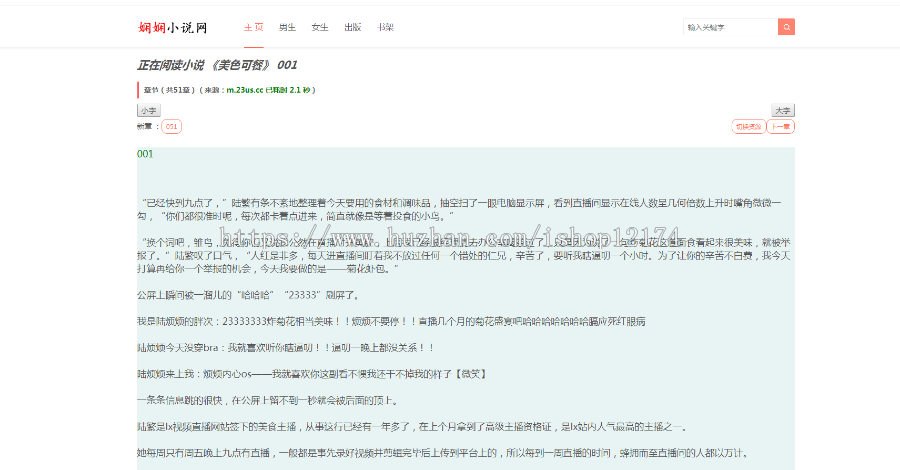Screen dimensions: 900x470
Task: Click the line starting 一条条信息
Action: (268, 401)
